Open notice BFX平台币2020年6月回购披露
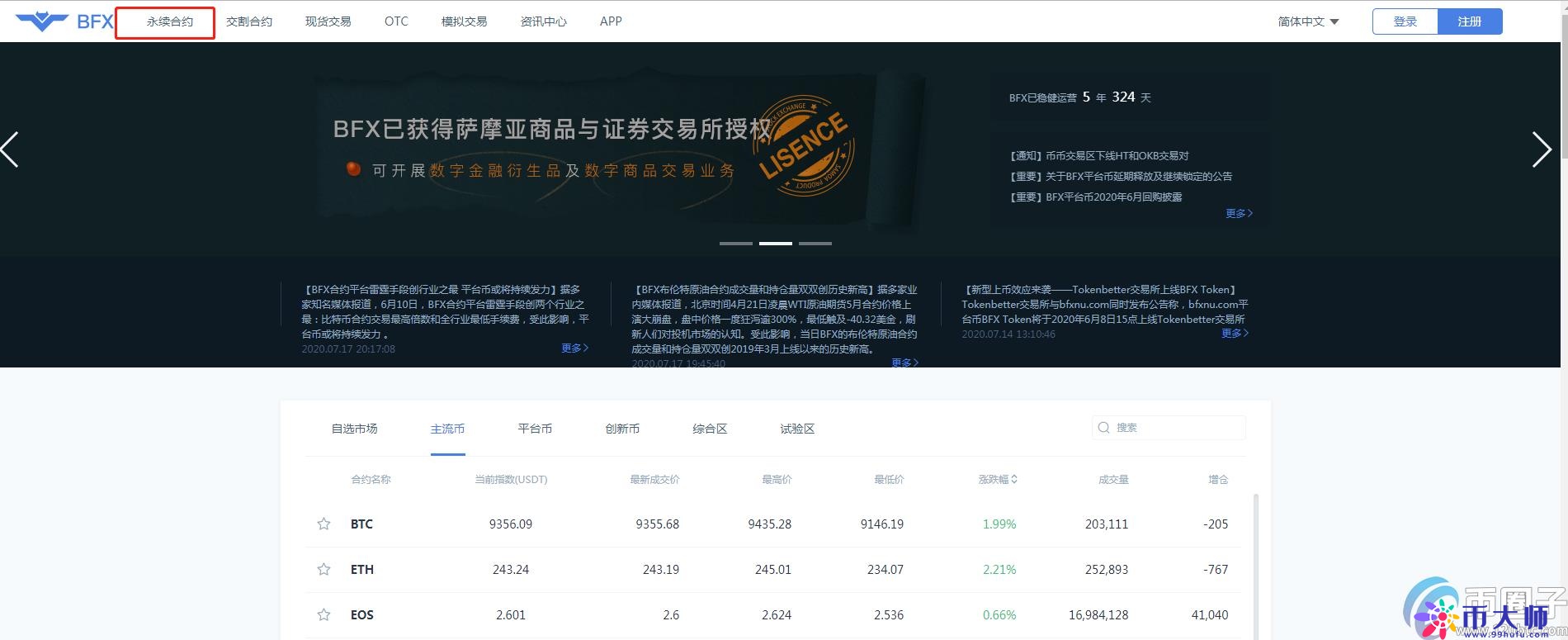Image resolution: width=1568 pixels, height=640 pixels. coord(1096,197)
